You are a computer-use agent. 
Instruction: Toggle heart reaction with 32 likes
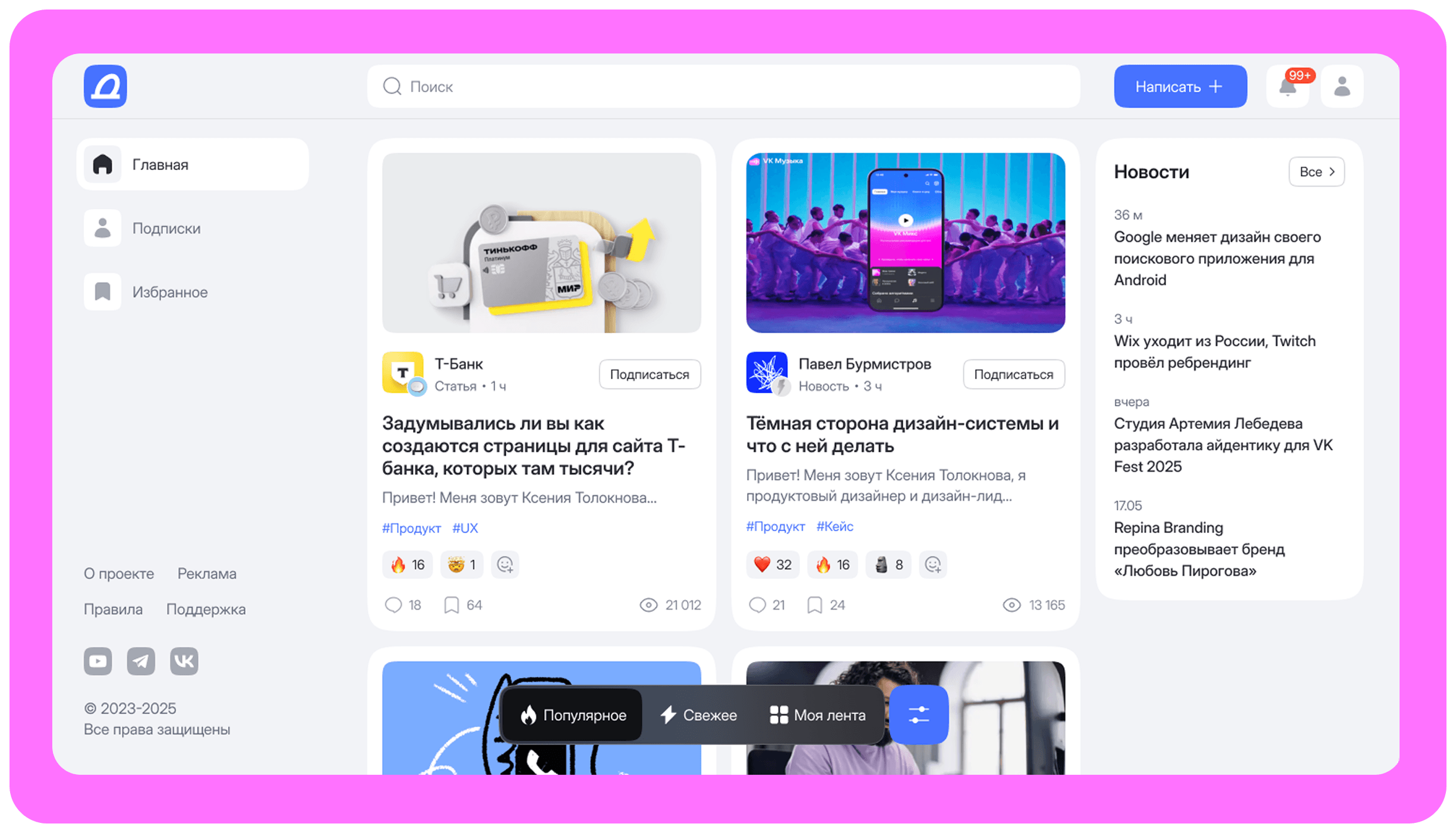click(773, 564)
